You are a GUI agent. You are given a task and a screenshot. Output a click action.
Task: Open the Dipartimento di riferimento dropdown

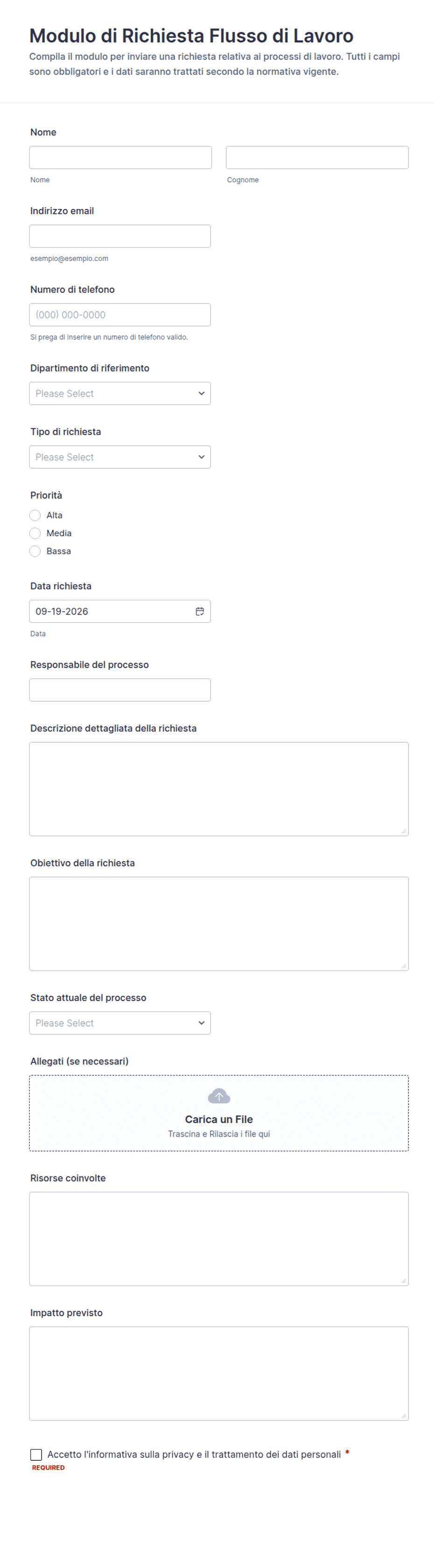pos(120,393)
